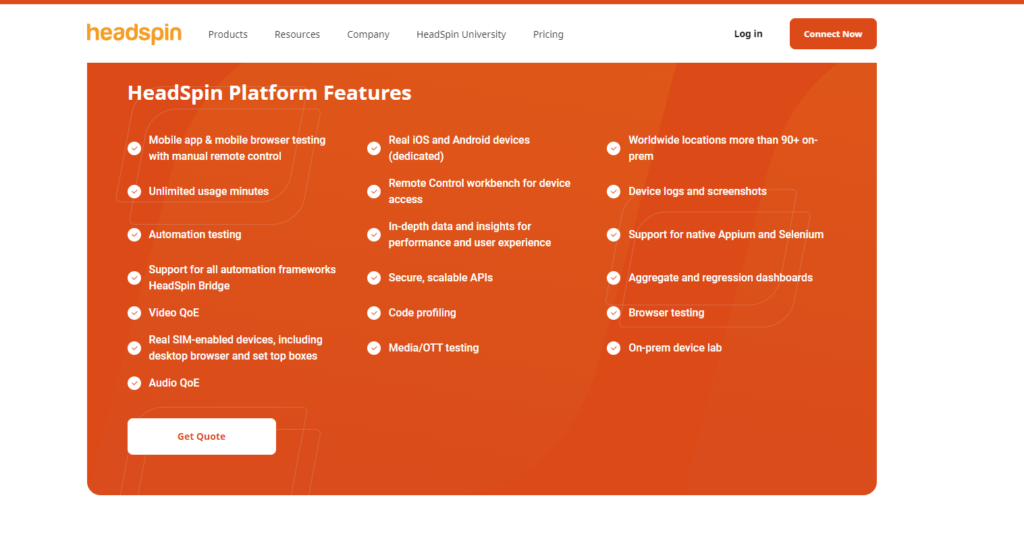Click checkmark beside Support for all automation frameworks
Screen dimensions: 1024x535
[134, 278]
